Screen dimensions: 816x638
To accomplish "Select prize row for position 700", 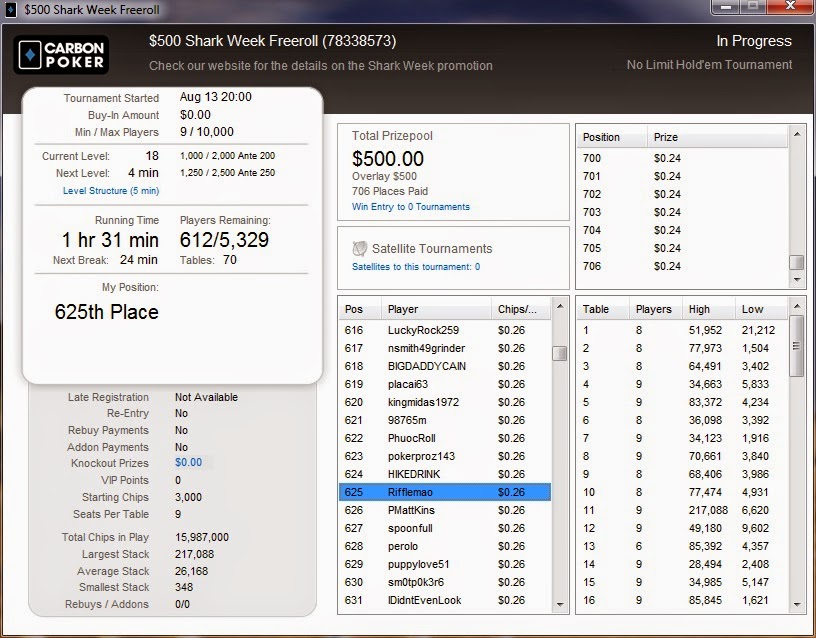I will tap(682, 158).
